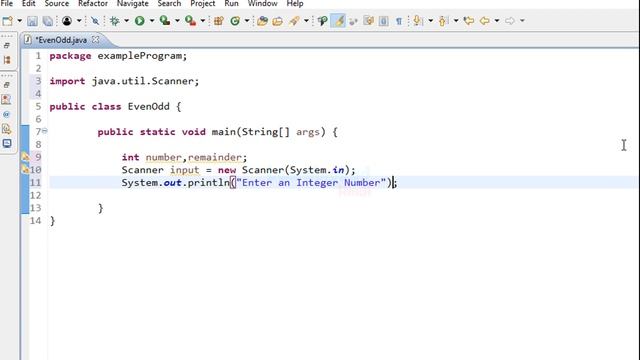
Task: Close the EvenOdd.java tab
Action: [96, 40]
